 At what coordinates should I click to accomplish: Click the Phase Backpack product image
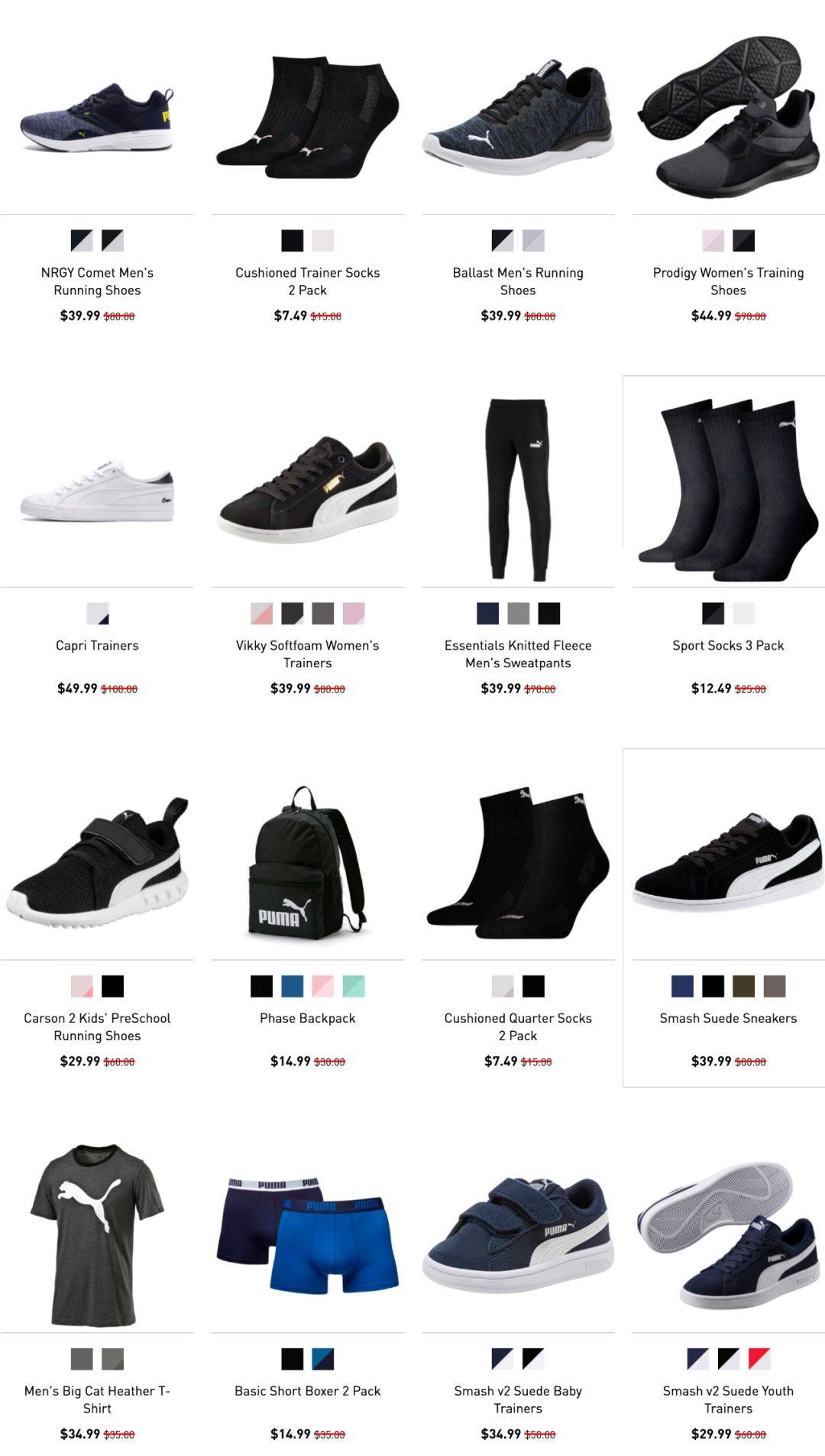click(x=307, y=863)
